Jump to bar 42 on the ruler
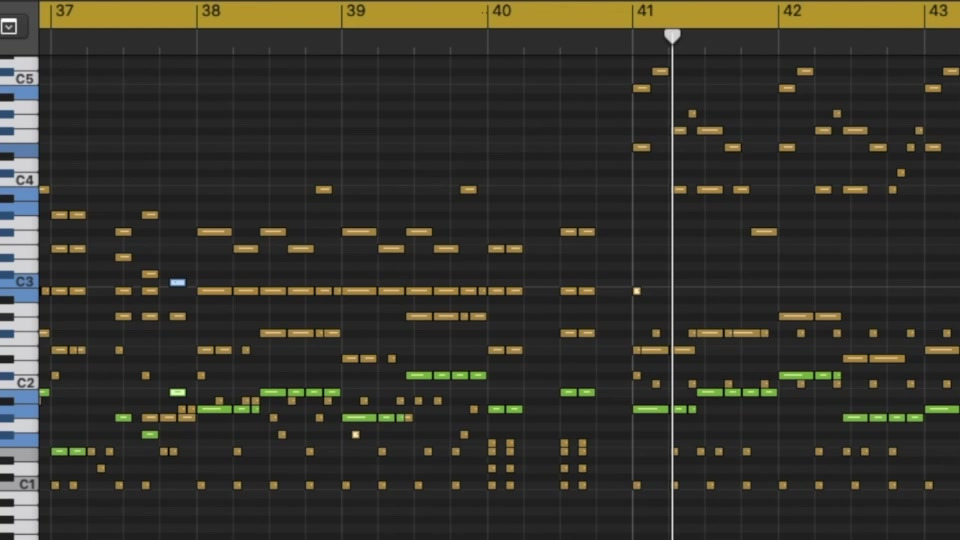The image size is (960, 540). tap(792, 11)
